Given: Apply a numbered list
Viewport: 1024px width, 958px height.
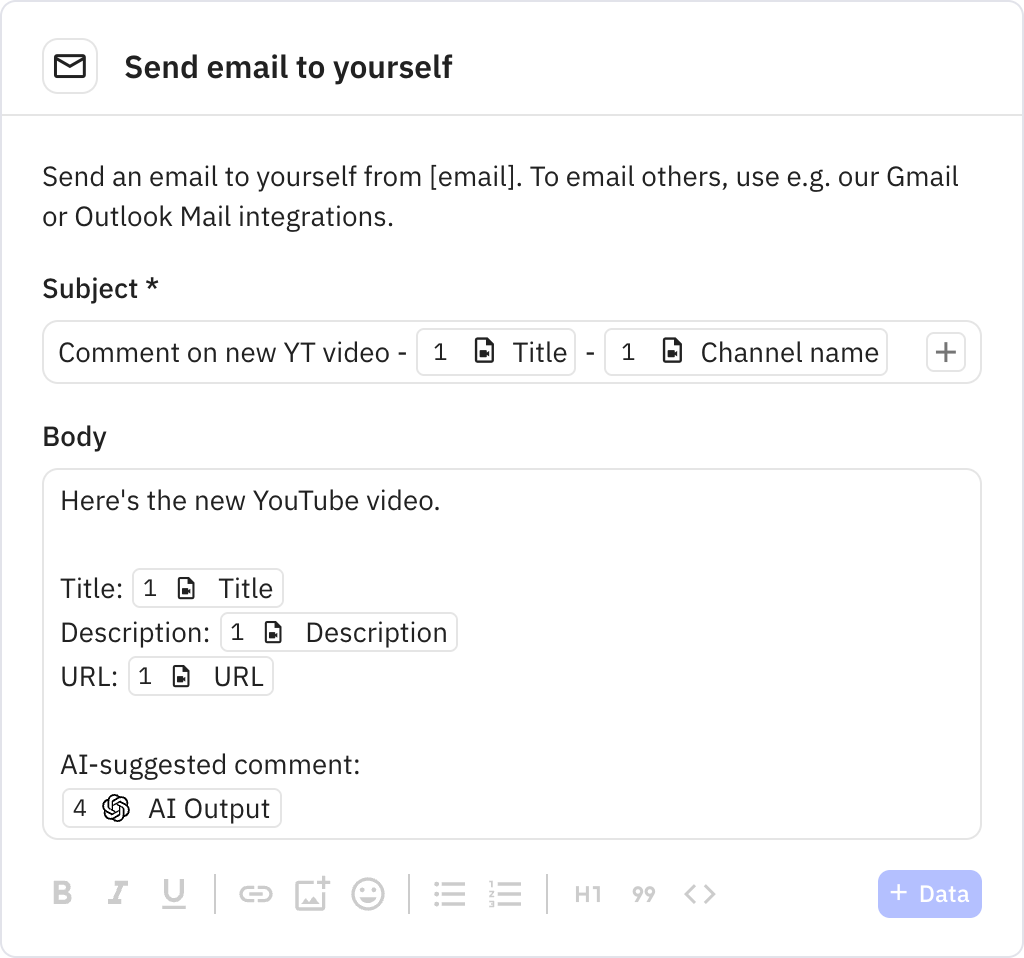Looking at the screenshot, I should coord(506,894).
